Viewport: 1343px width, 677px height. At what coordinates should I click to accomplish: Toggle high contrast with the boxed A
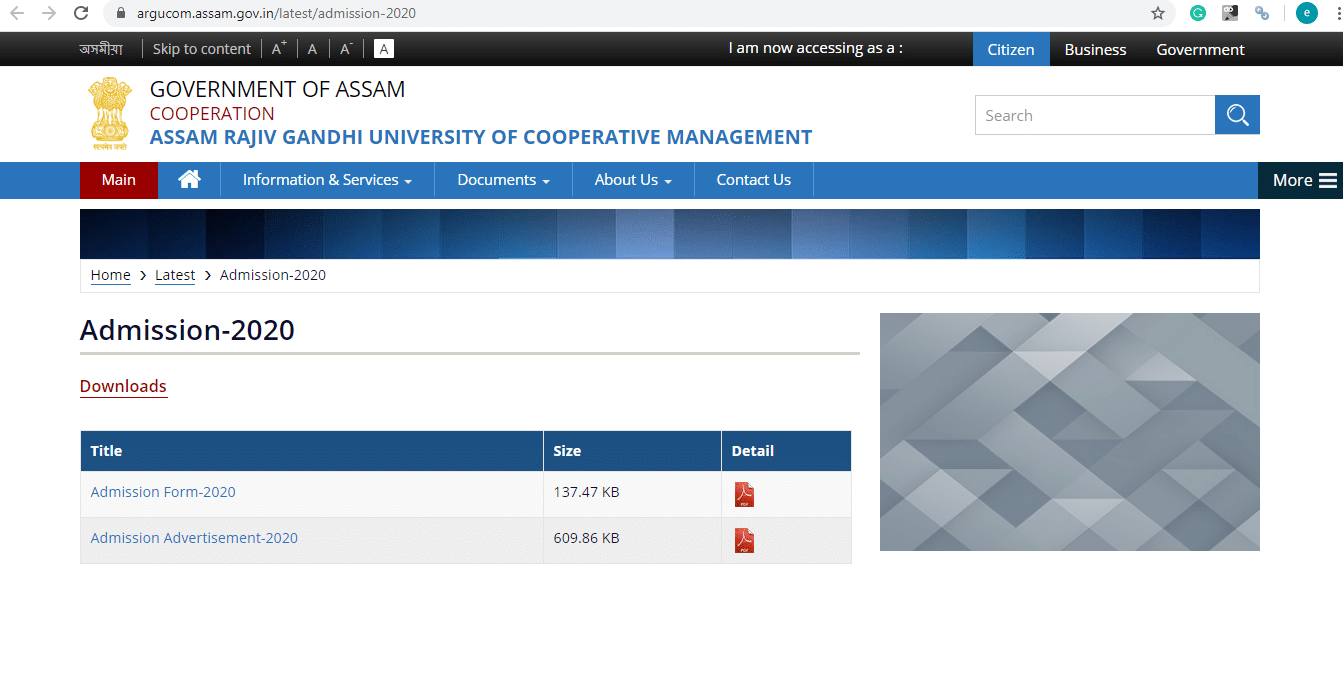coord(383,48)
